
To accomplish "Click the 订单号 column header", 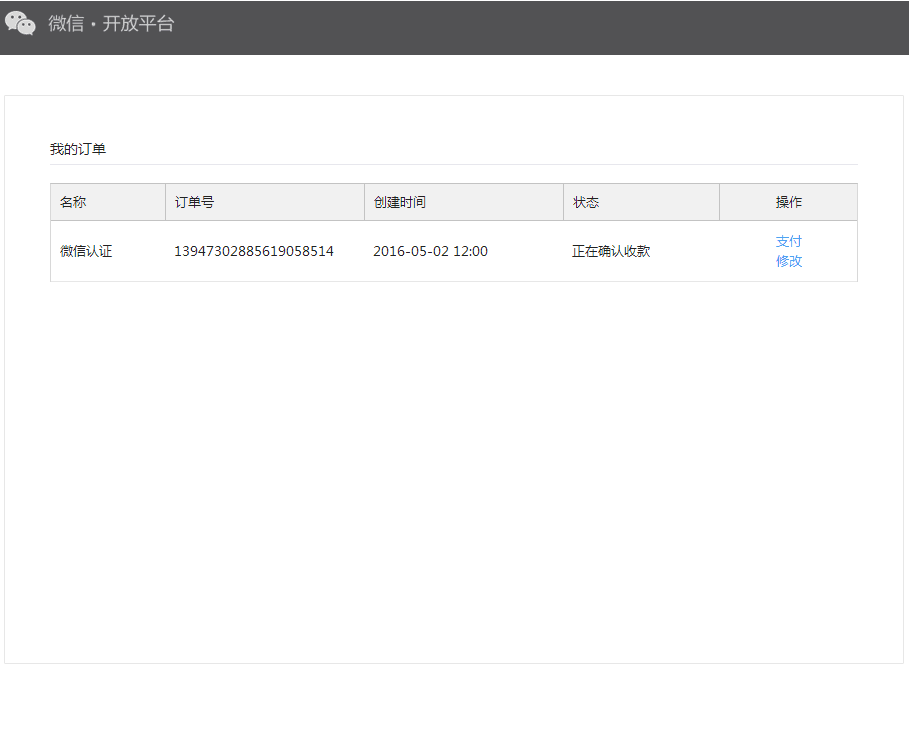I will (265, 202).
